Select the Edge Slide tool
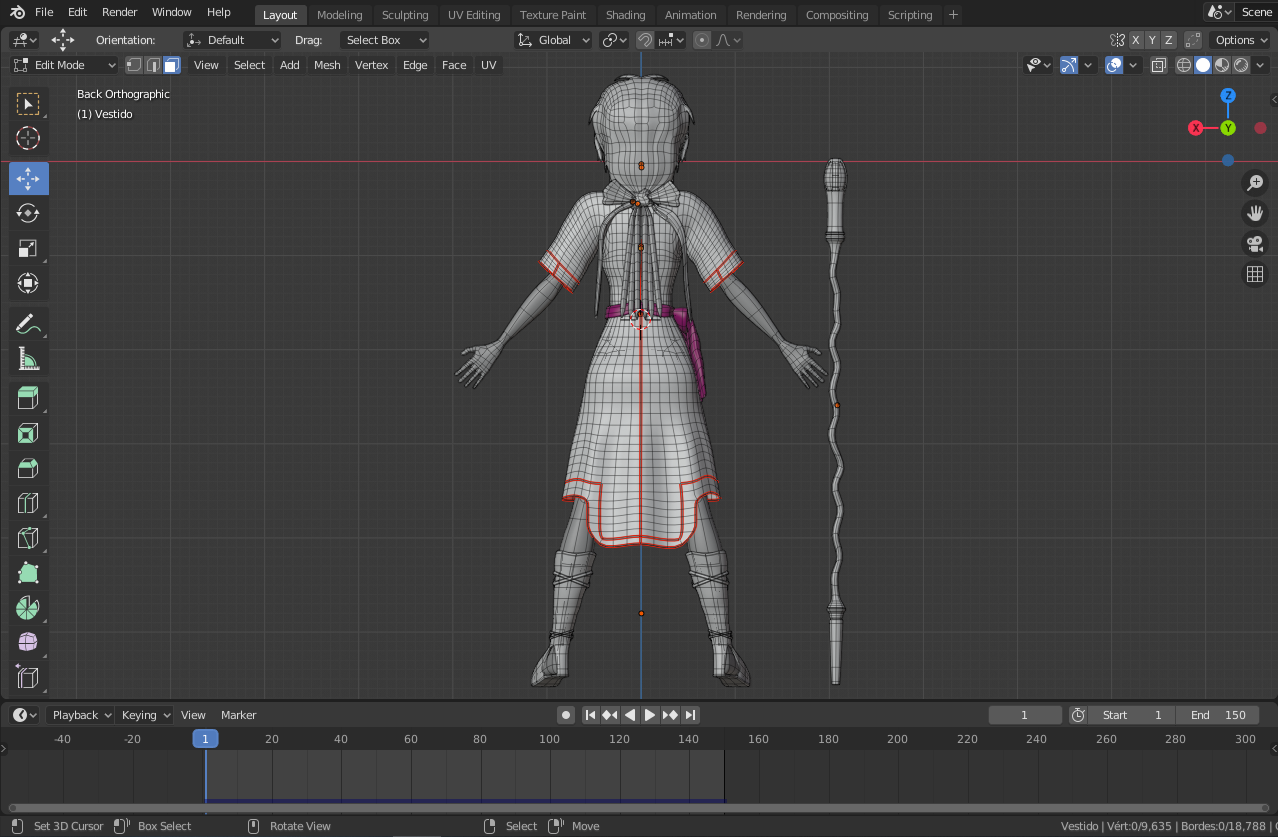 click(x=28, y=677)
